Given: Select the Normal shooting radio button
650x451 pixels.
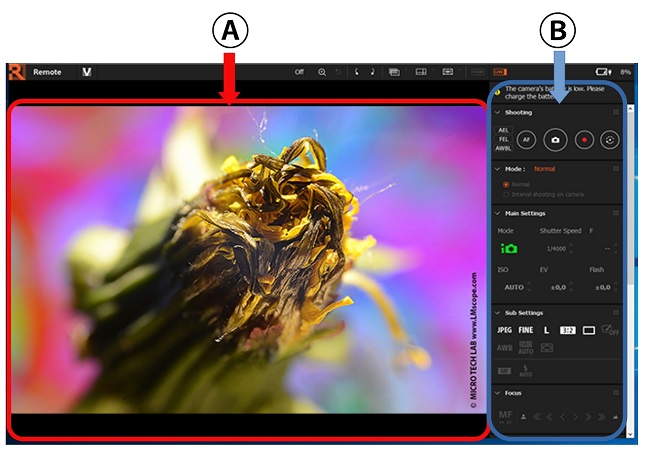Looking at the screenshot, I should pyautogui.click(x=505, y=185).
